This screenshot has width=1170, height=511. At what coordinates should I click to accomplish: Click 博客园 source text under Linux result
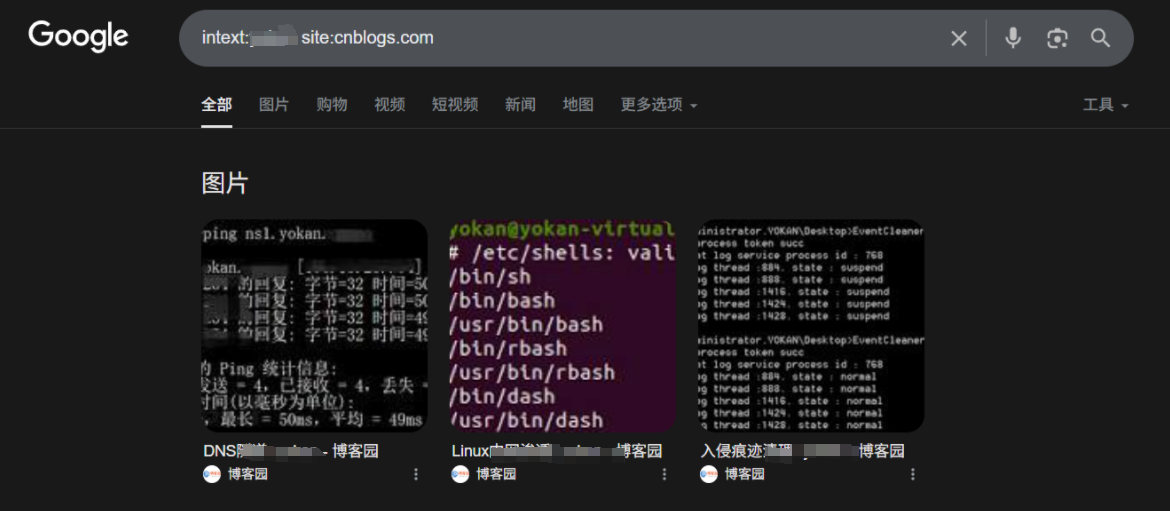496,474
